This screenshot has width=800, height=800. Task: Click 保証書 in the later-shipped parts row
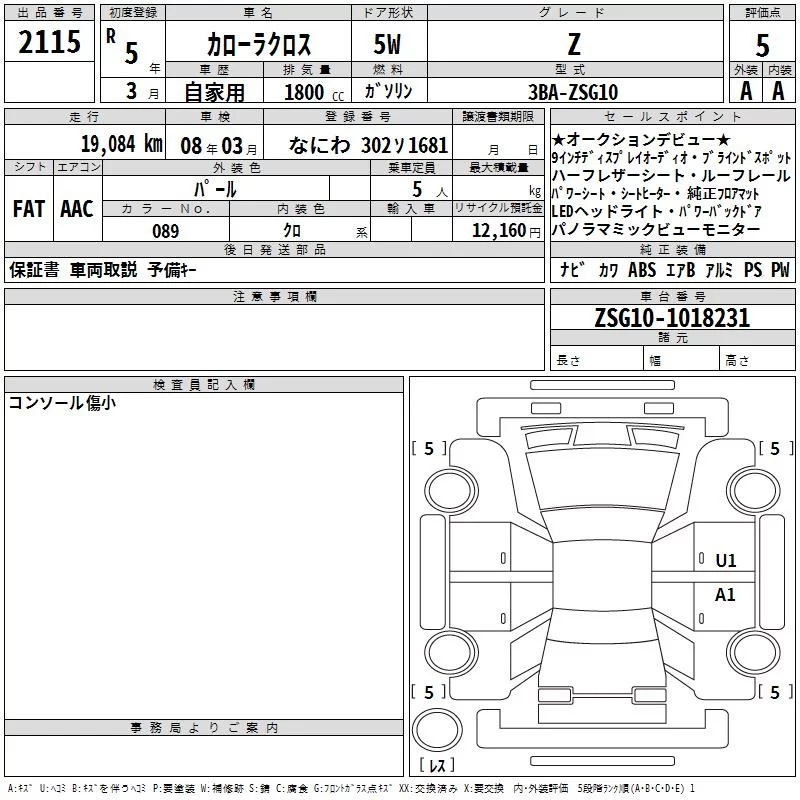(x=34, y=270)
